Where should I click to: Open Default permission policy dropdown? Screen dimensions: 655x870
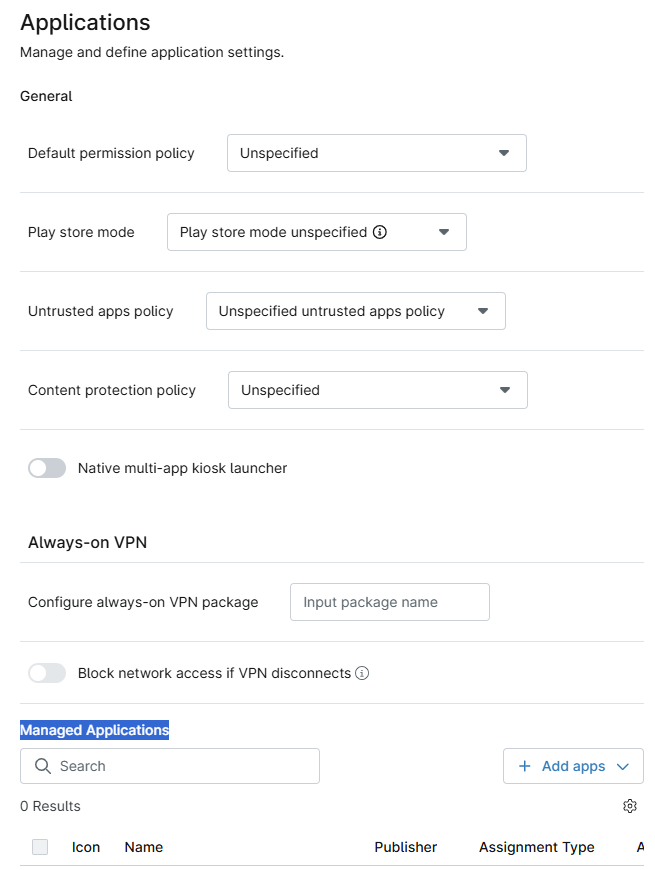[376, 153]
